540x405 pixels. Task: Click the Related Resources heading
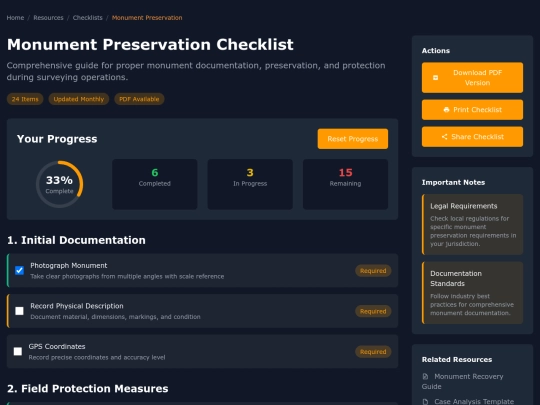457,360
